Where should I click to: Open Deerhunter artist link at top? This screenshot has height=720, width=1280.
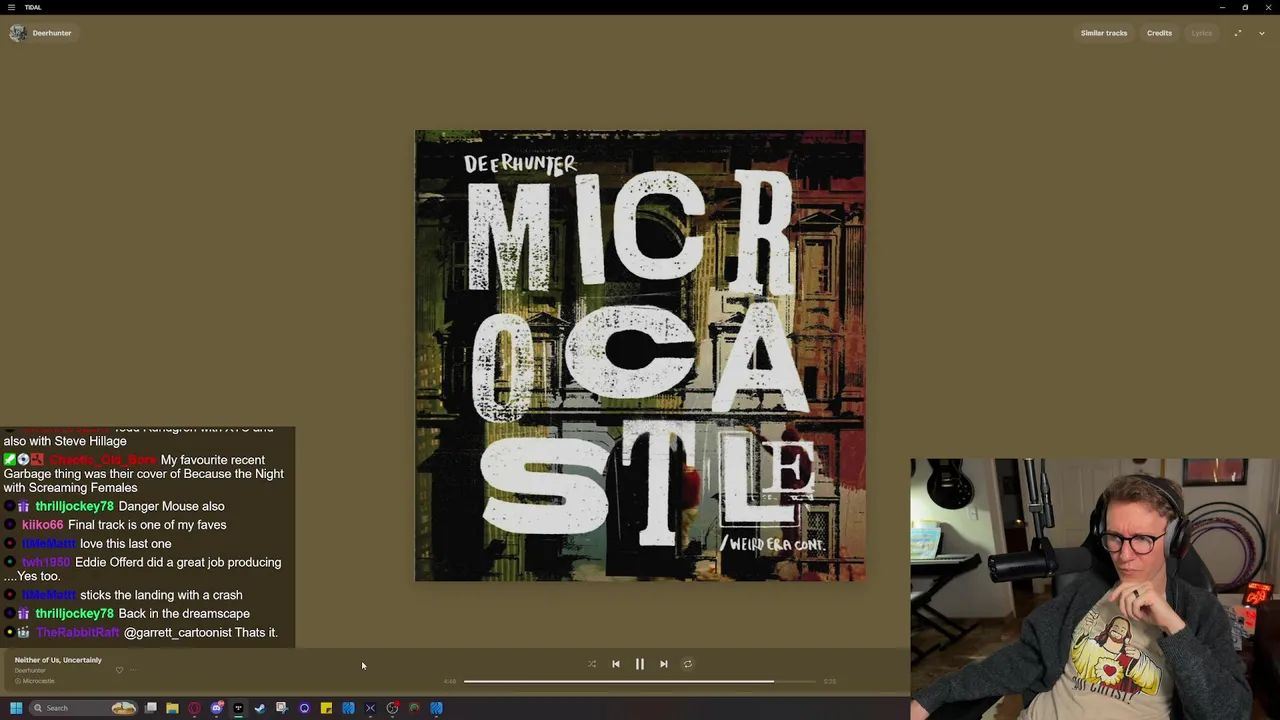(52, 33)
